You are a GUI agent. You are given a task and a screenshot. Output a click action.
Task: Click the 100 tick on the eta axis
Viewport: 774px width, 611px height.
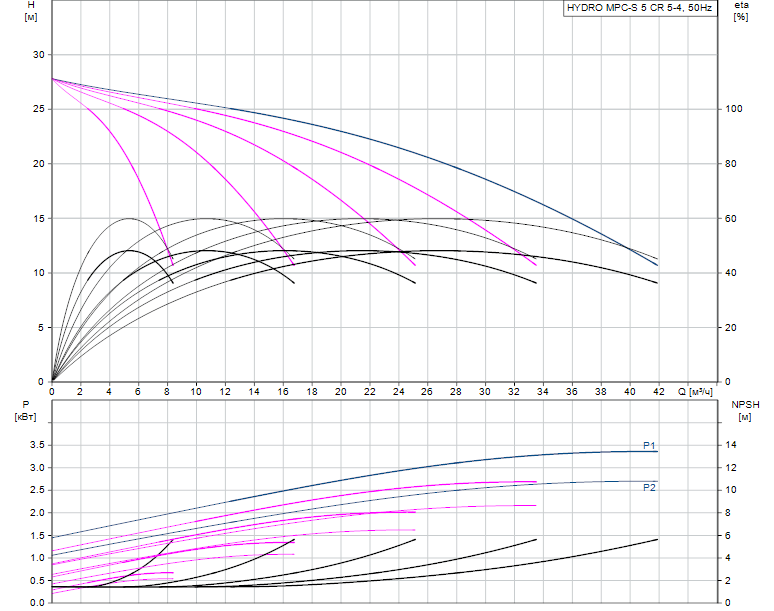[735, 109]
